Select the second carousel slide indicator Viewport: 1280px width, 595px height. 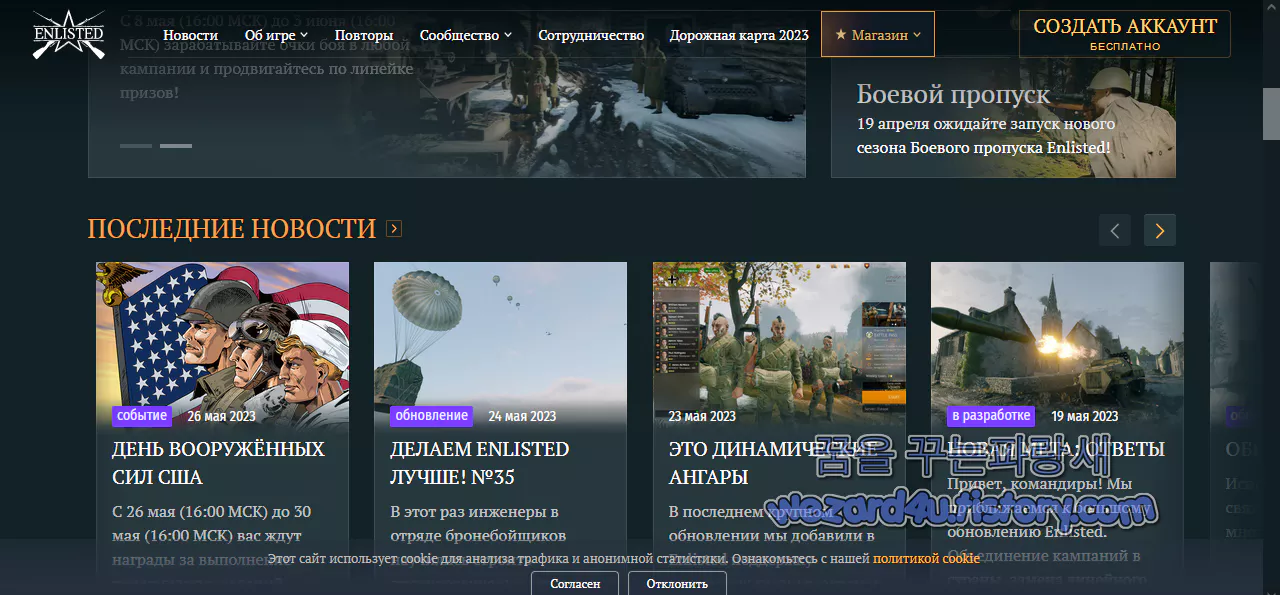tap(176, 146)
